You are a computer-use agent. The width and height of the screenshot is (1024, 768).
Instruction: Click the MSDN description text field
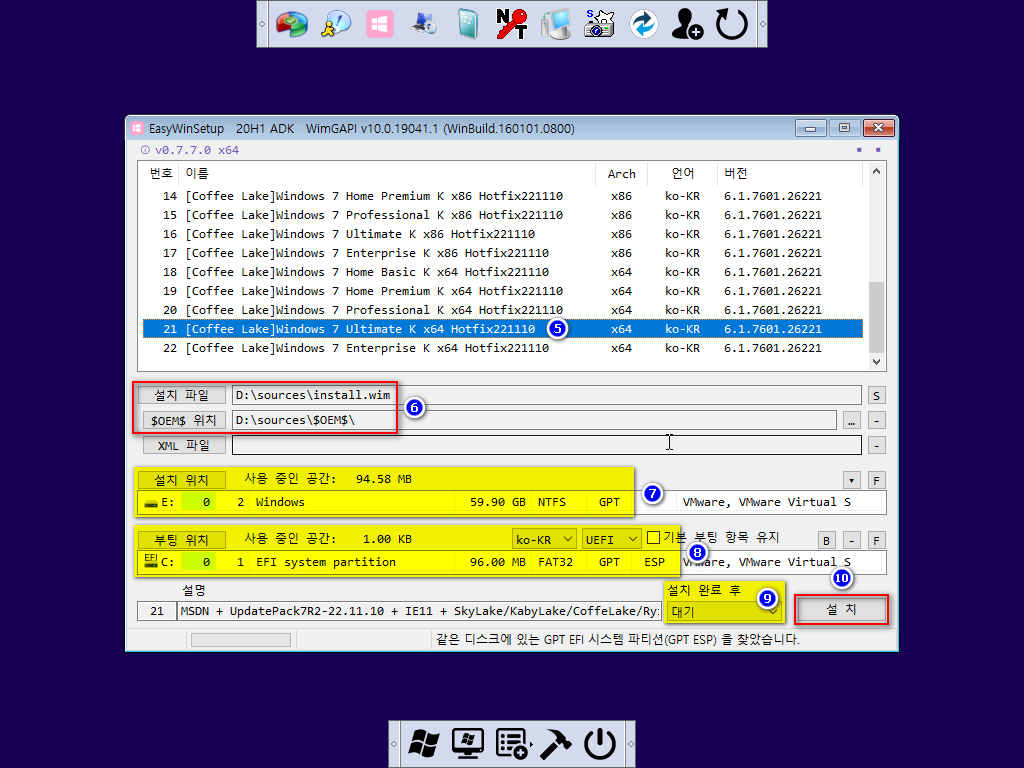(419, 611)
